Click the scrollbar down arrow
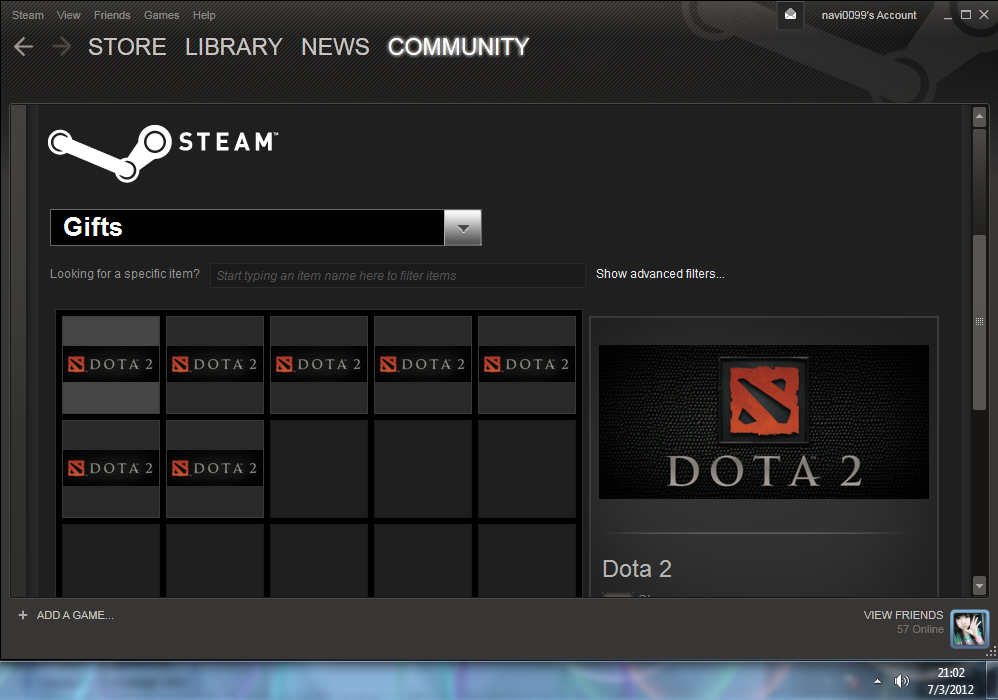 (980, 585)
